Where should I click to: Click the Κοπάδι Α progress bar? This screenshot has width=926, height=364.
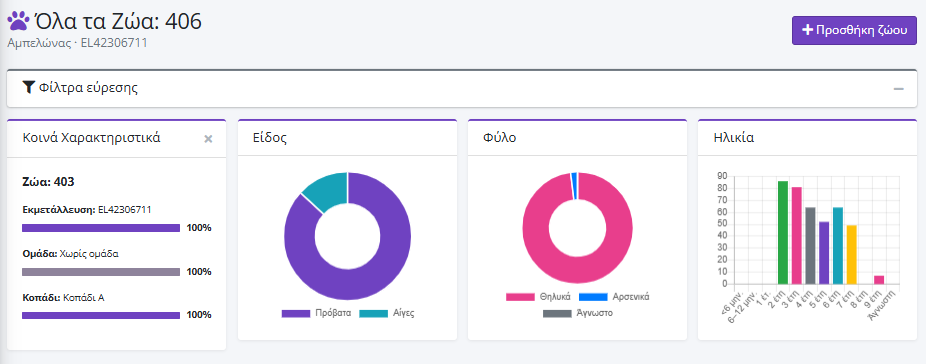(x=101, y=316)
